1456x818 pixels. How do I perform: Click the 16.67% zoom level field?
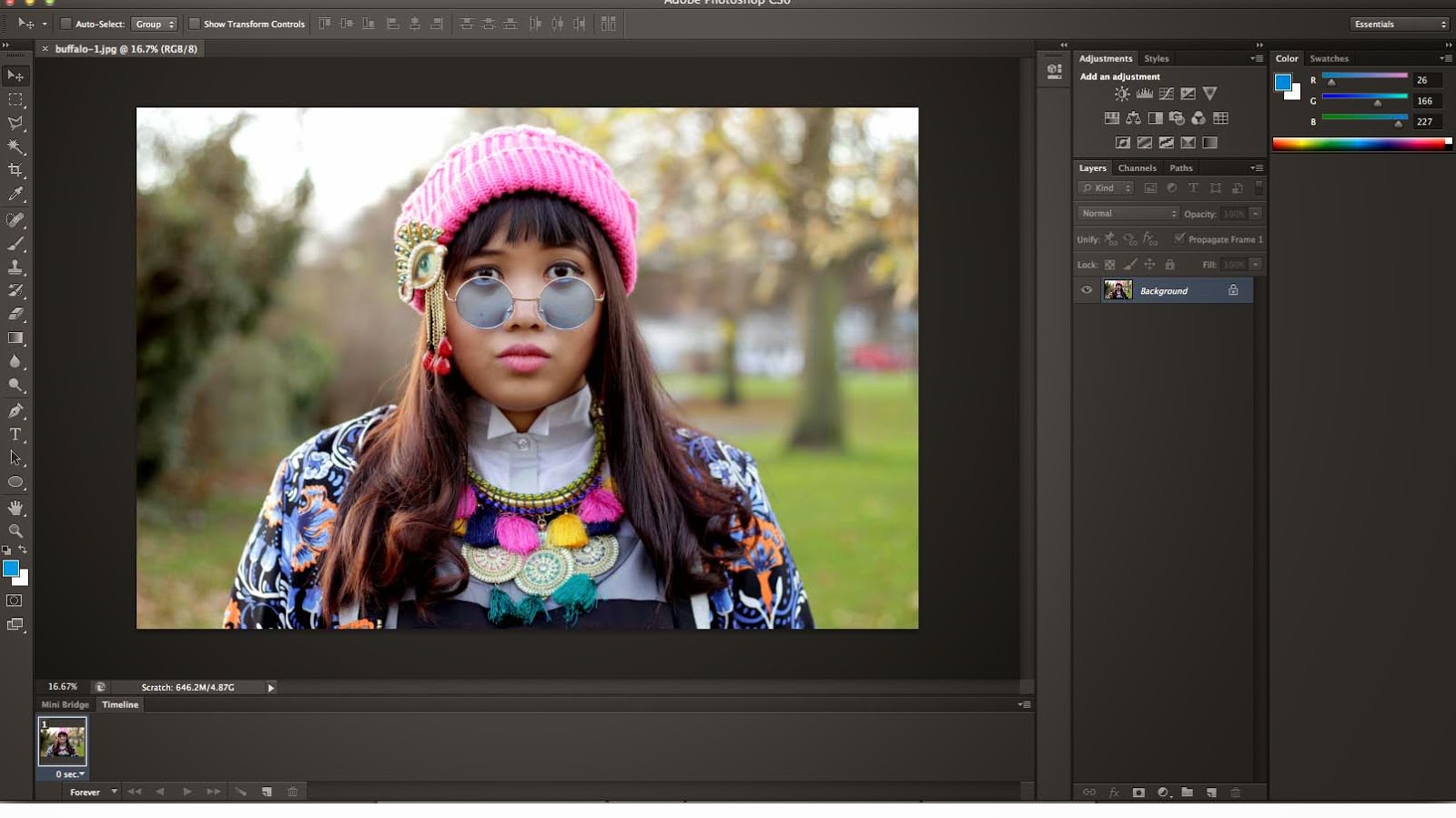pyautogui.click(x=63, y=687)
